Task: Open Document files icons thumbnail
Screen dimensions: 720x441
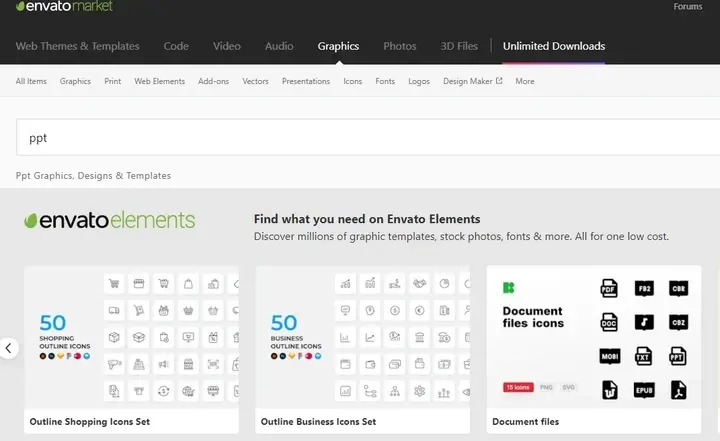Action: click(594, 337)
